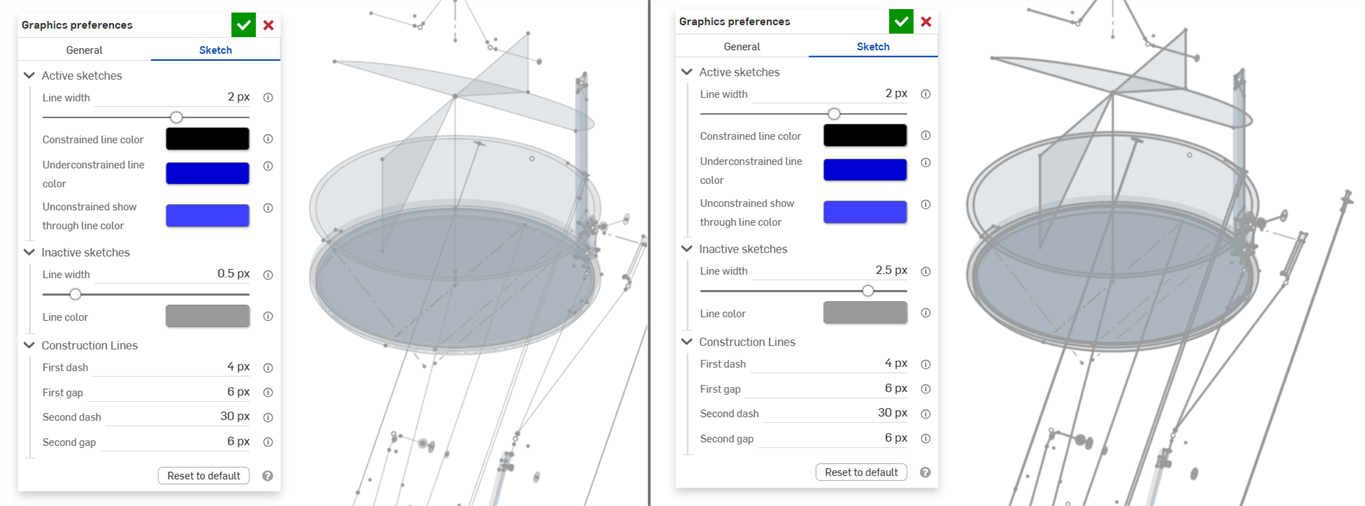The width and height of the screenshot is (1365, 506).
Task: Click info icon beside Constrained line color, left dialog
Action: click(x=268, y=139)
